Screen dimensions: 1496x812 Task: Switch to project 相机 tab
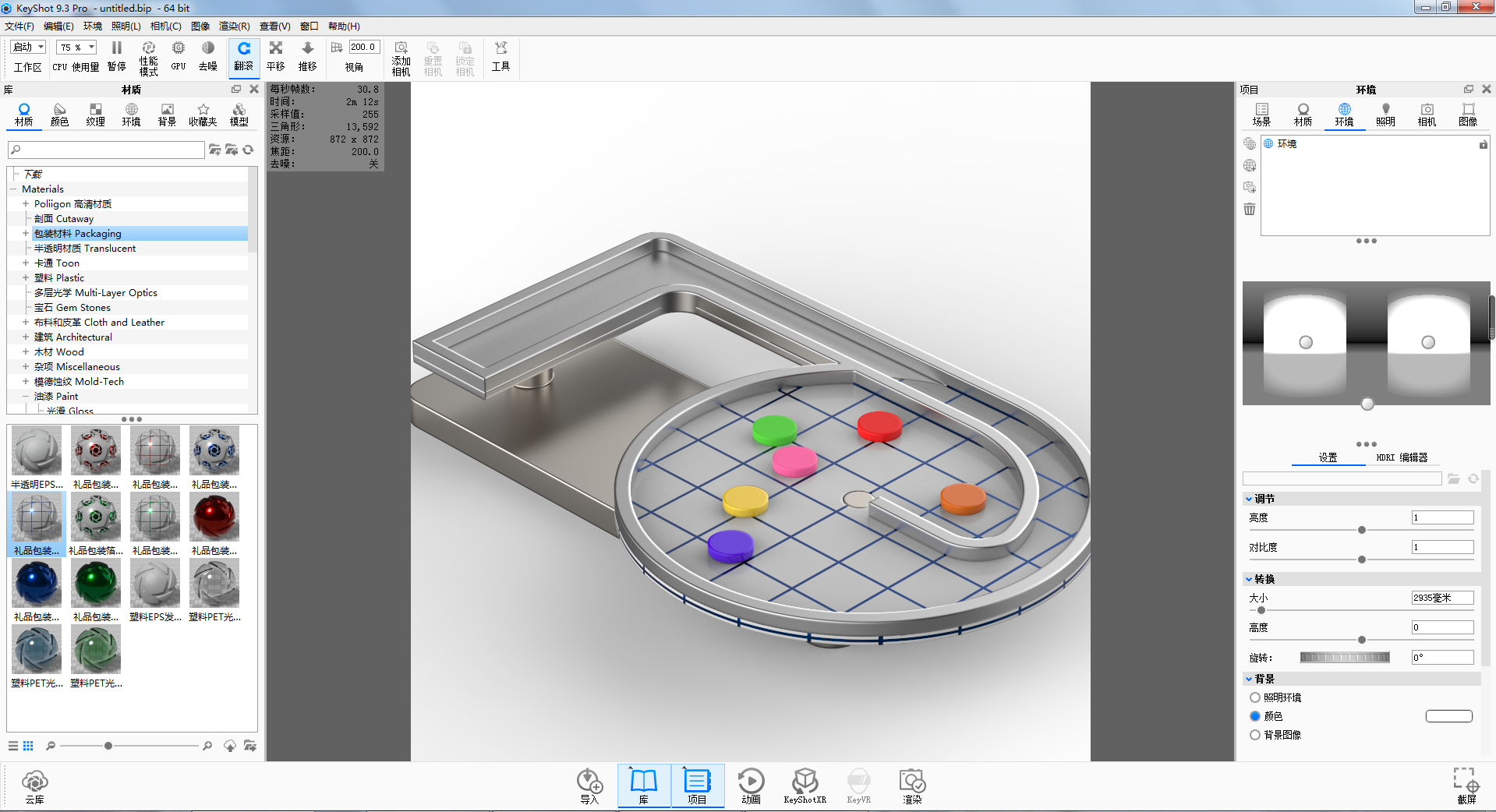[x=1427, y=115]
